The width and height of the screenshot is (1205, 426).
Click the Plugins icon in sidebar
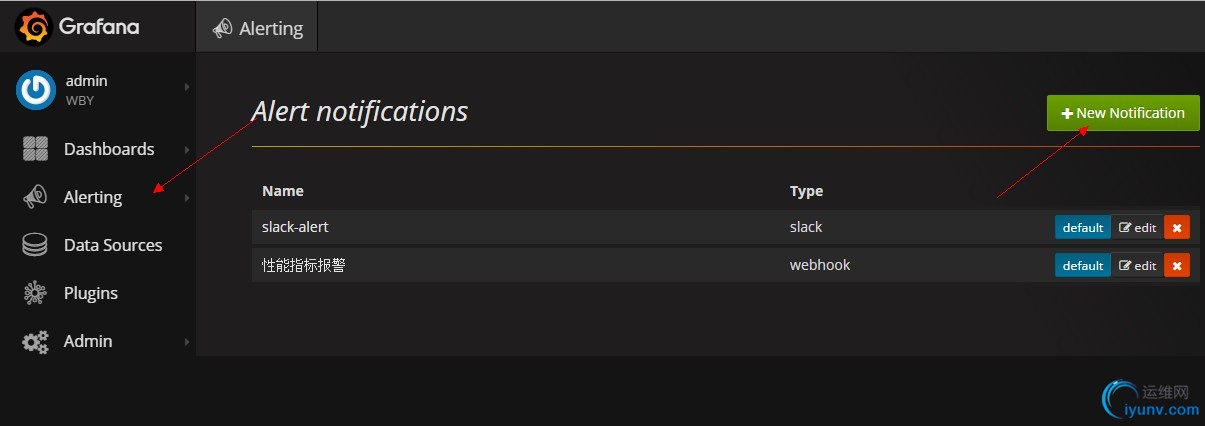pos(35,293)
